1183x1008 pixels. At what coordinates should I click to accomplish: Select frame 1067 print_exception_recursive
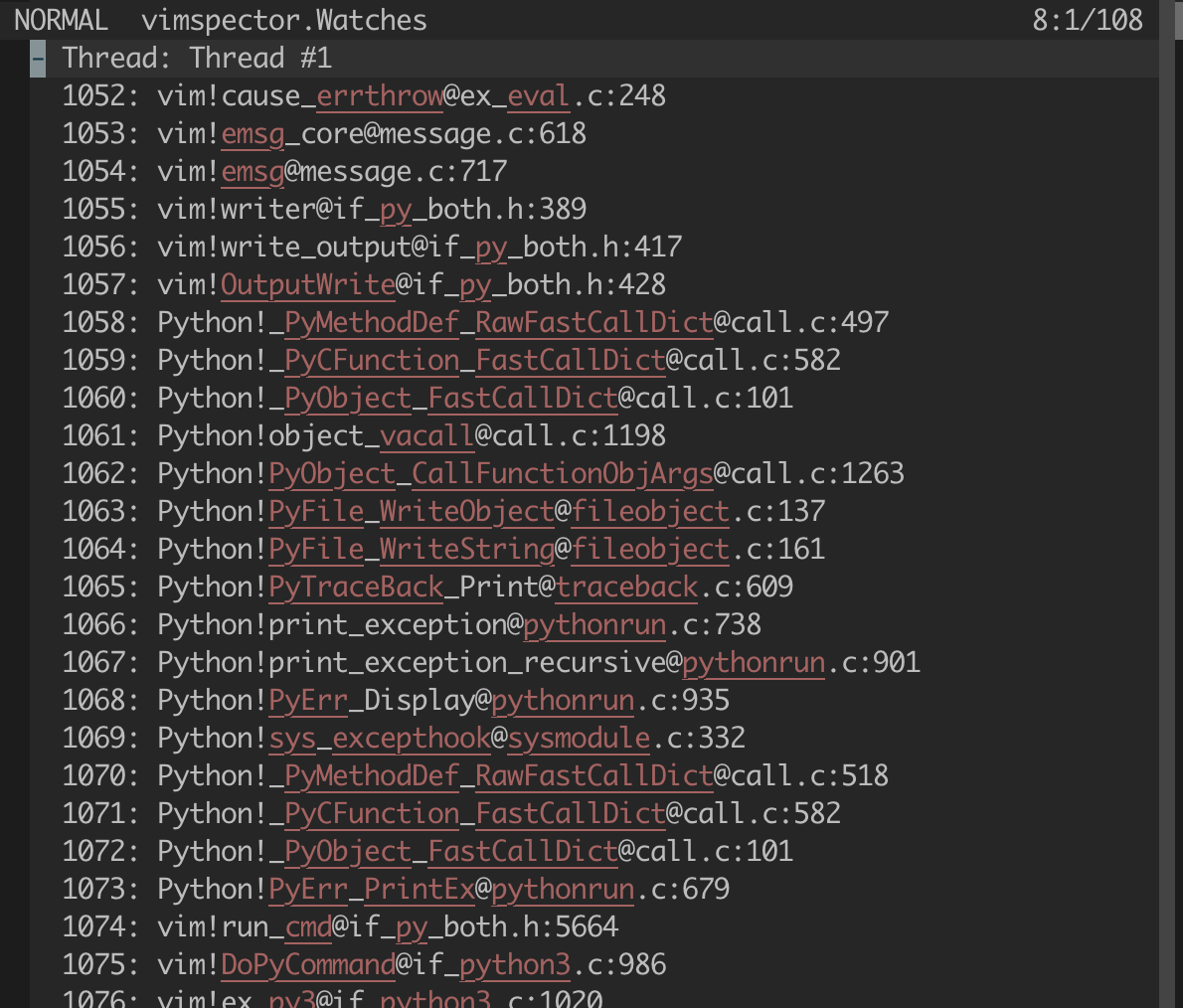491,662
